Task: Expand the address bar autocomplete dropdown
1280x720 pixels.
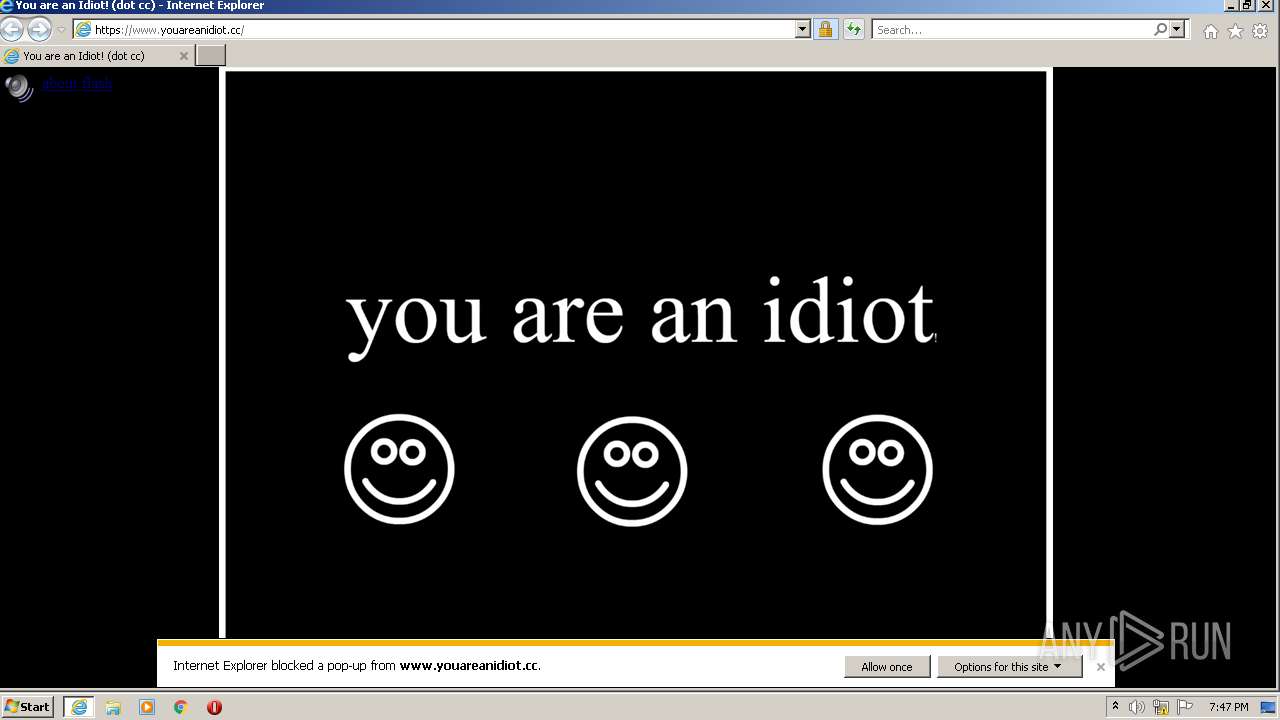Action: [x=802, y=29]
